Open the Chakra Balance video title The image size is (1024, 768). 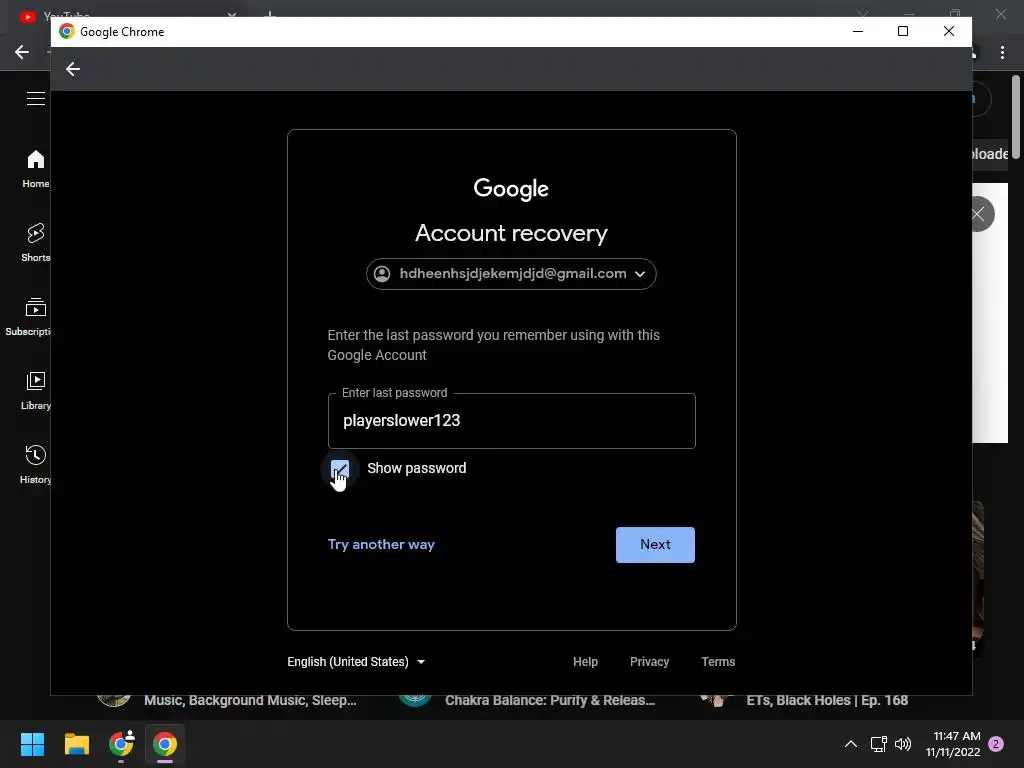(x=550, y=701)
